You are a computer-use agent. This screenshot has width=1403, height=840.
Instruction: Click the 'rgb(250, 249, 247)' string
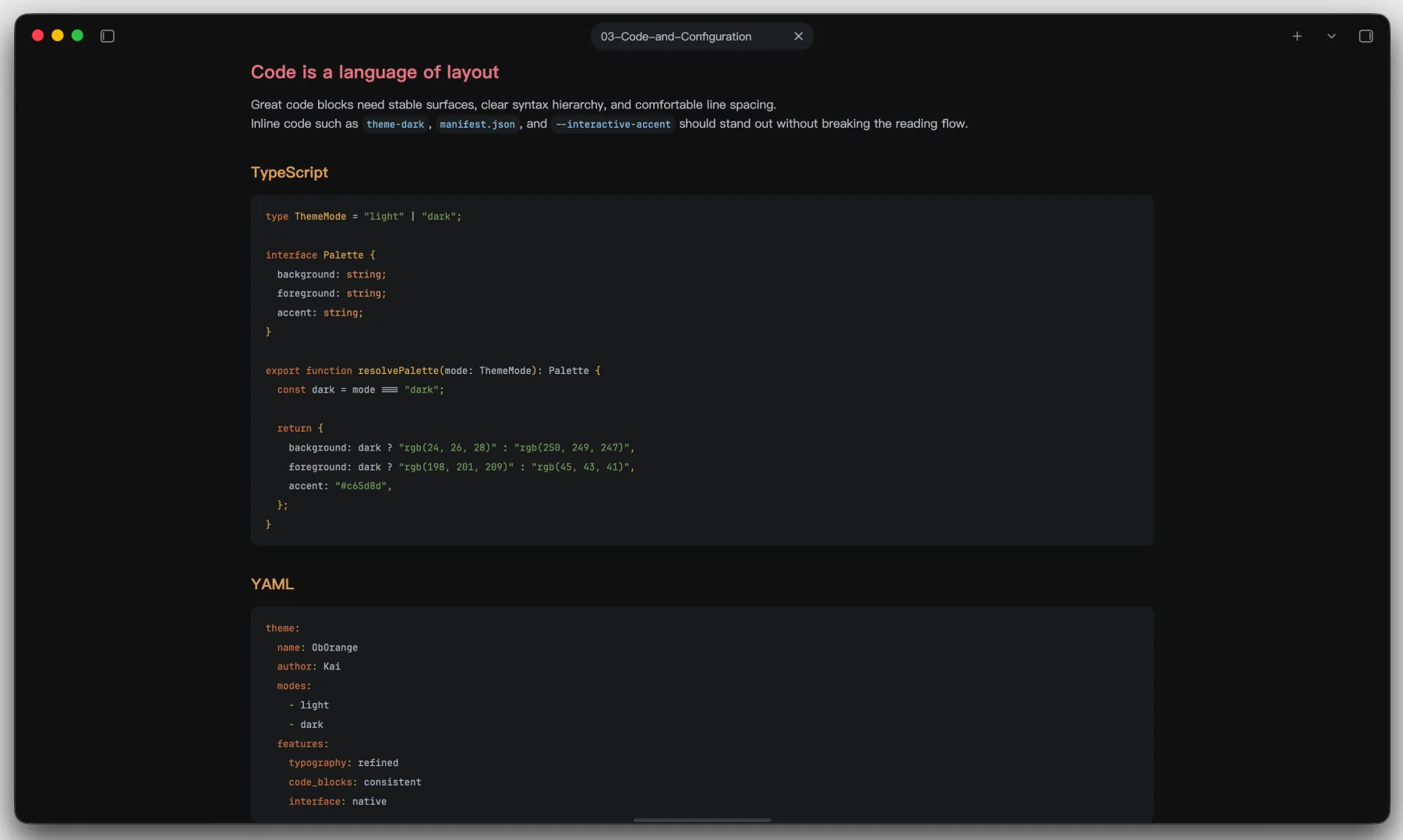[x=571, y=447]
